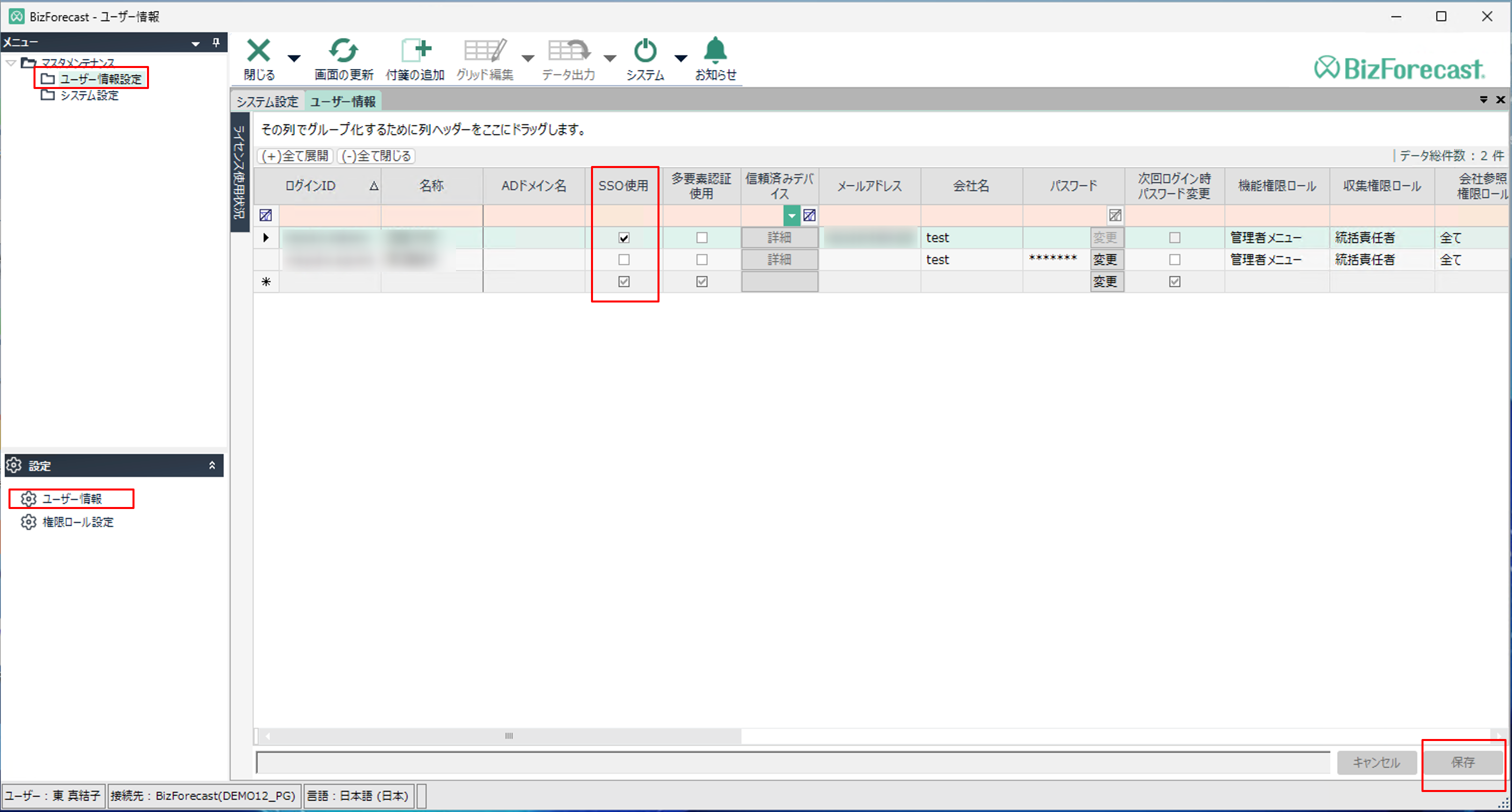
Task: Click the horizontal scrollbar thumb under grid
Action: pos(508,735)
